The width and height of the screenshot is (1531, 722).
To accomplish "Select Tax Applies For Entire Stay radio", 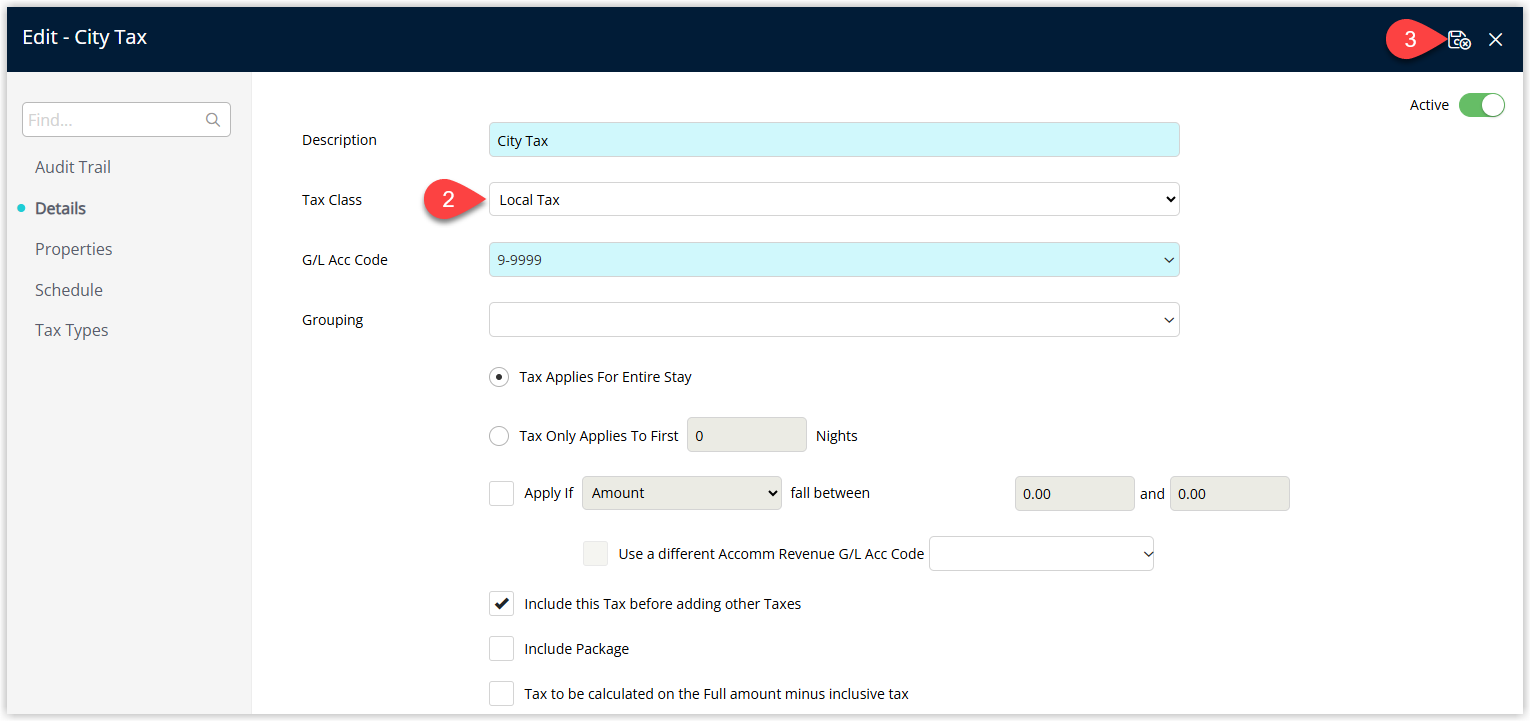I will tap(499, 377).
